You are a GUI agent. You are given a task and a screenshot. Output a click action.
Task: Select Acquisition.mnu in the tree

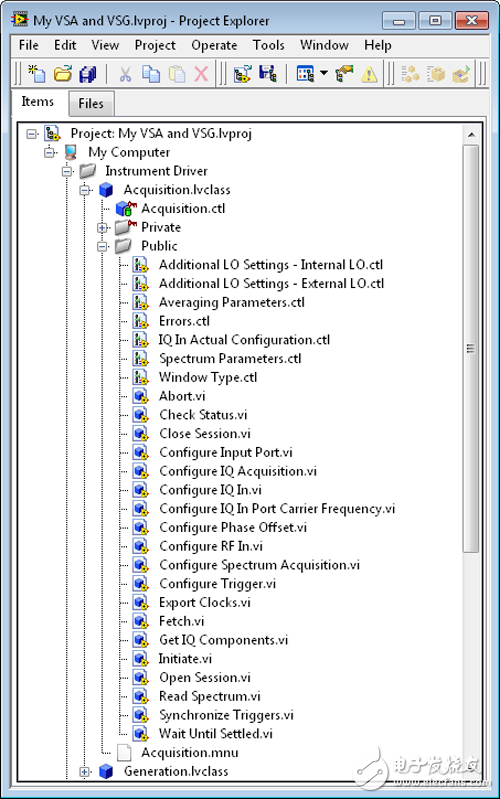[x=190, y=753]
